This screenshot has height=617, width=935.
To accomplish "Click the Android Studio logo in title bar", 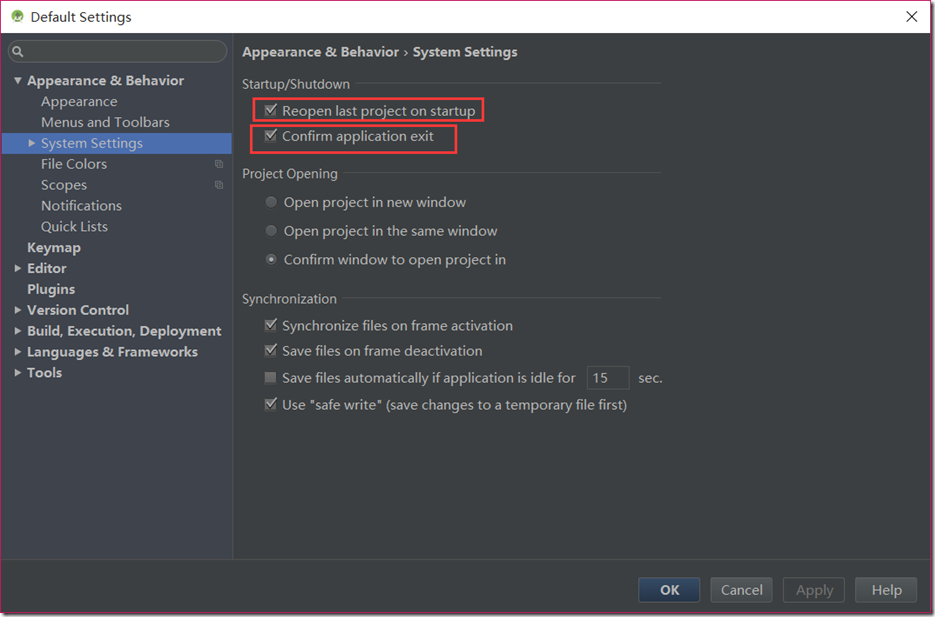I will pos(17,17).
